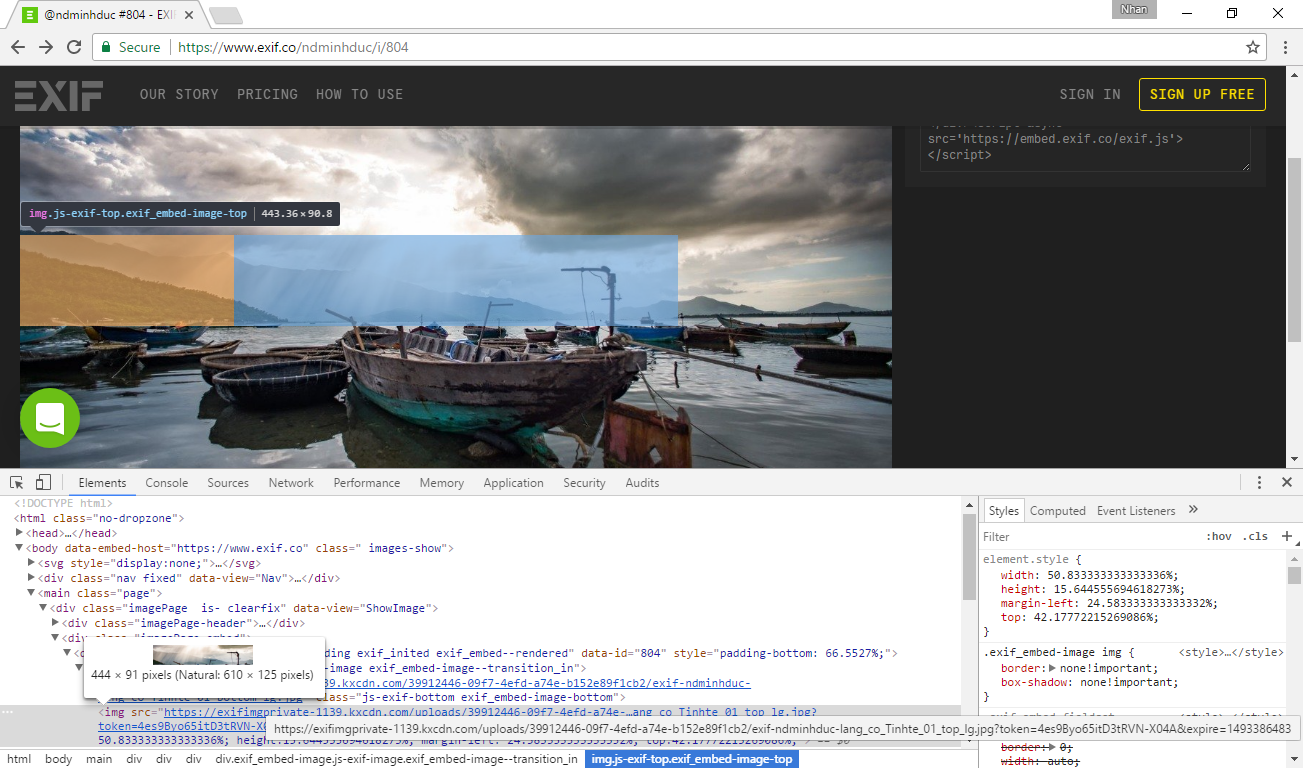Image resolution: width=1303 pixels, height=768 pixels.
Task: Select the inspect element picker icon
Action: click(16, 482)
